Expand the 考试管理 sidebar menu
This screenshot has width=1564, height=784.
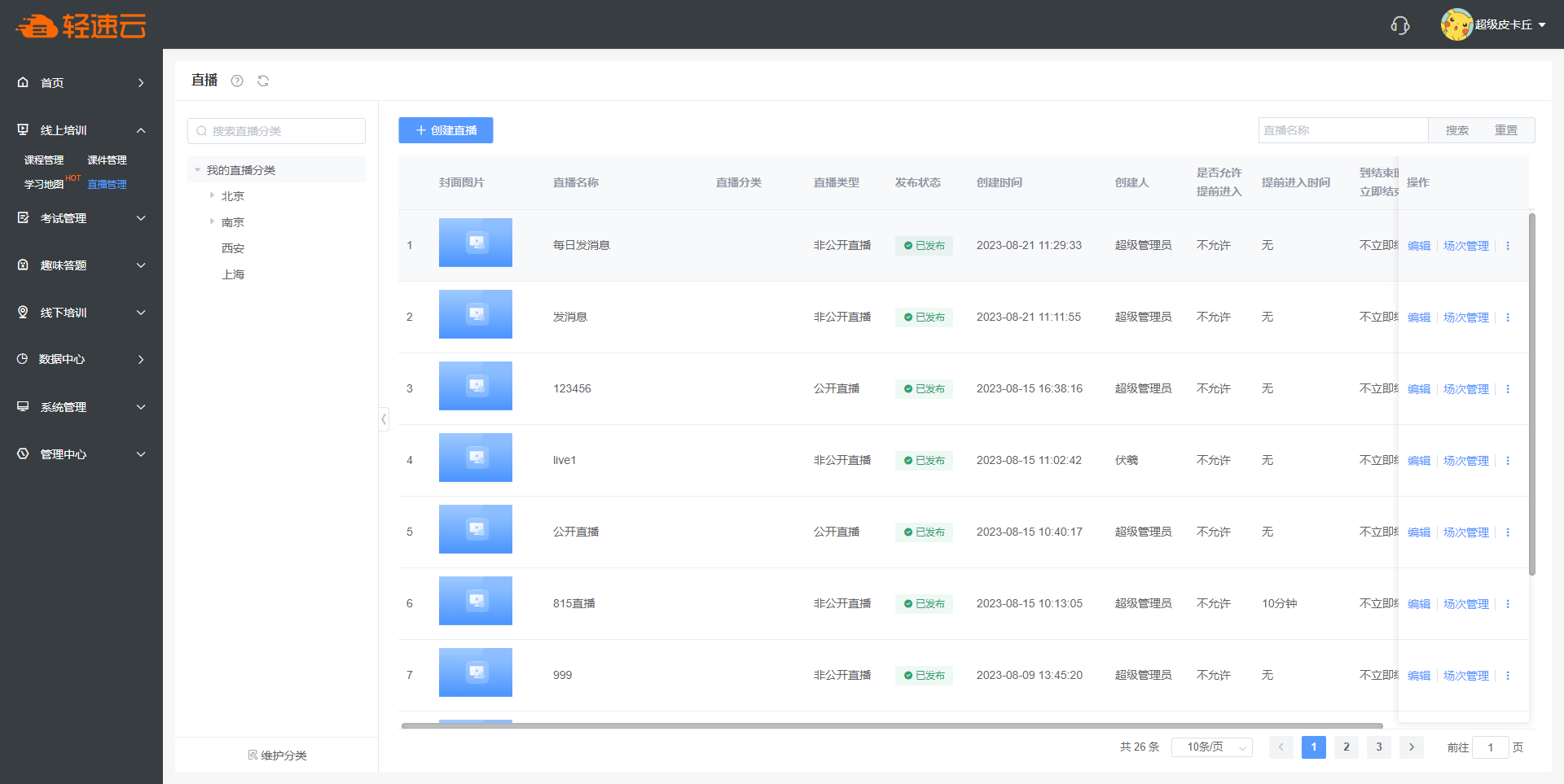point(81,218)
